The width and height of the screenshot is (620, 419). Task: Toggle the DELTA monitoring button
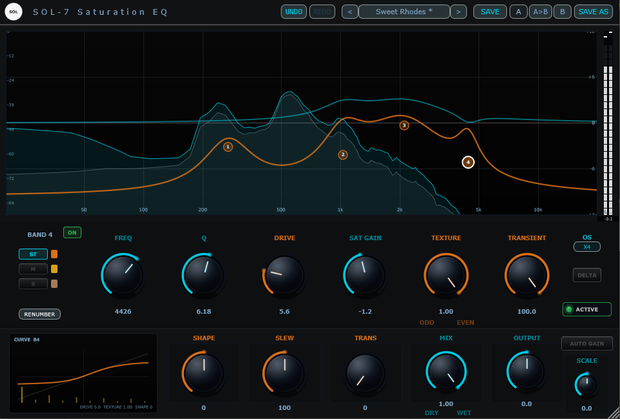coord(587,275)
